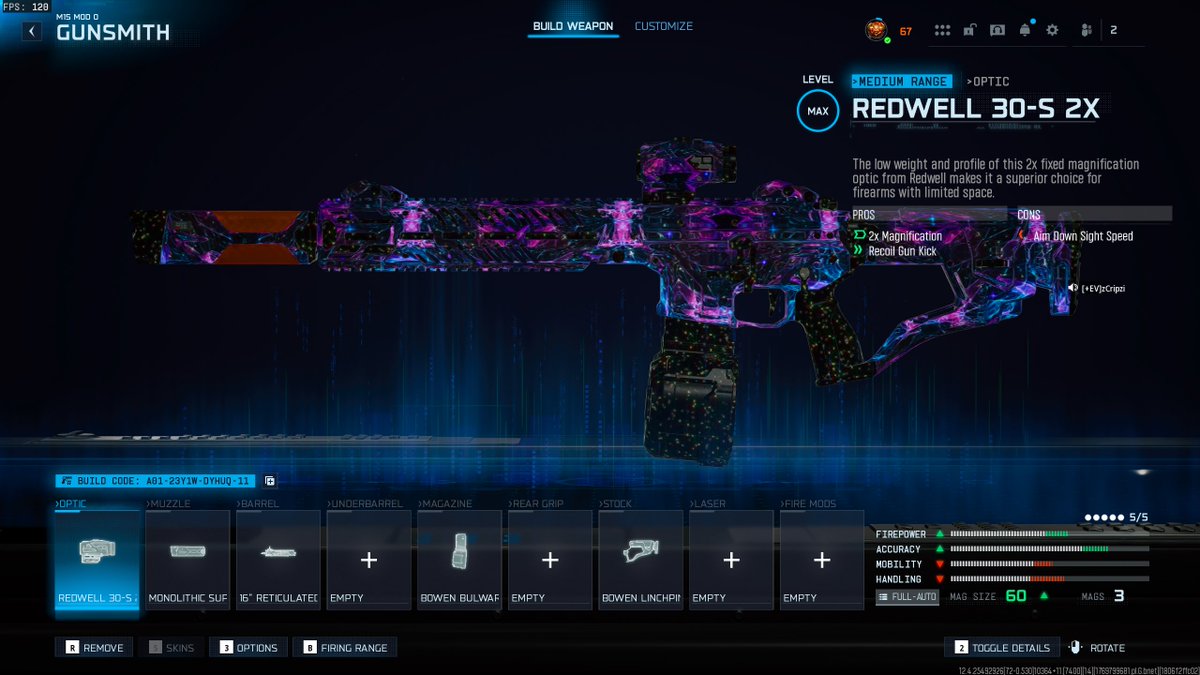The width and height of the screenshot is (1200, 675).
Task: Switch to the Build Weapon tab
Action: [574, 26]
